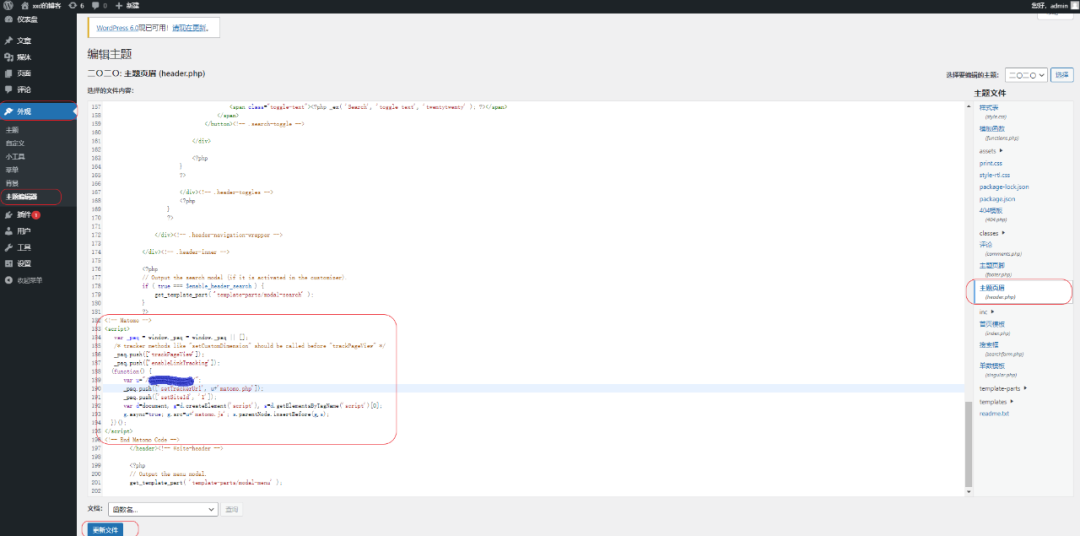Image resolution: width=1080 pixels, height=536 pixels.
Task: Open style.css stylesheet file
Action: pyautogui.click(x=988, y=107)
